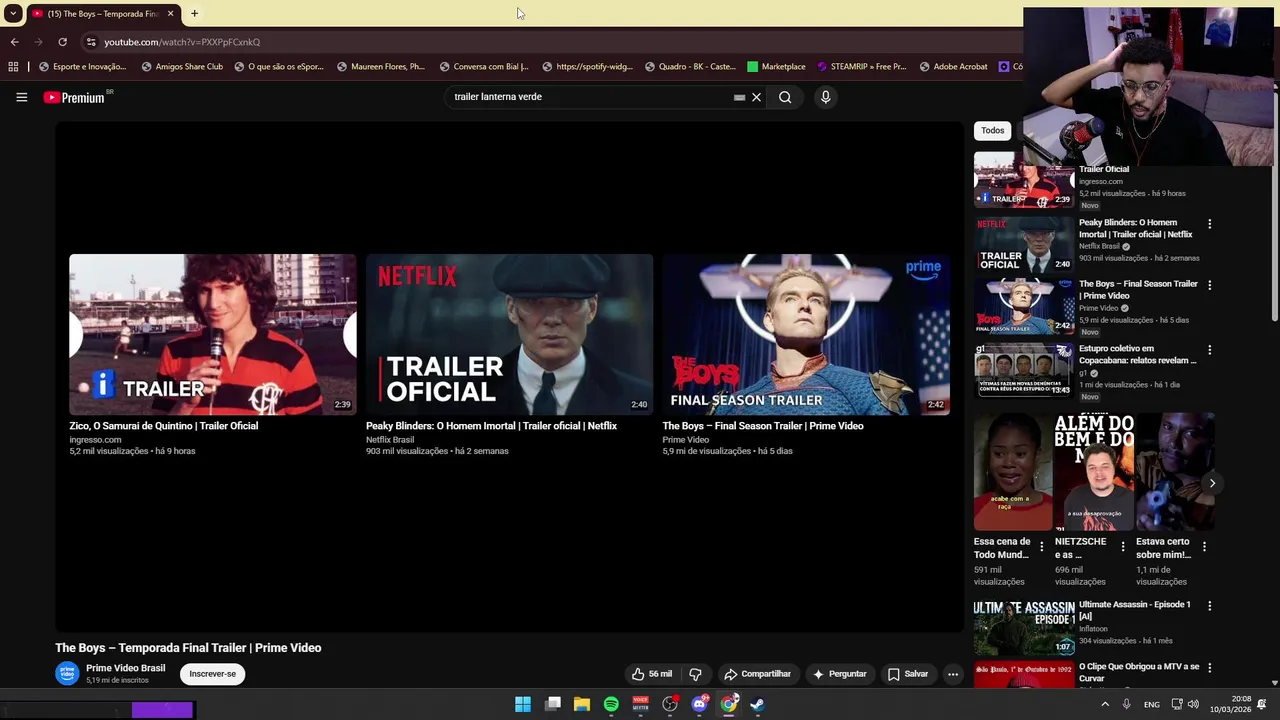Open on-screen keyboard icon in search
Screen dimensions: 1280x720
tap(739, 97)
